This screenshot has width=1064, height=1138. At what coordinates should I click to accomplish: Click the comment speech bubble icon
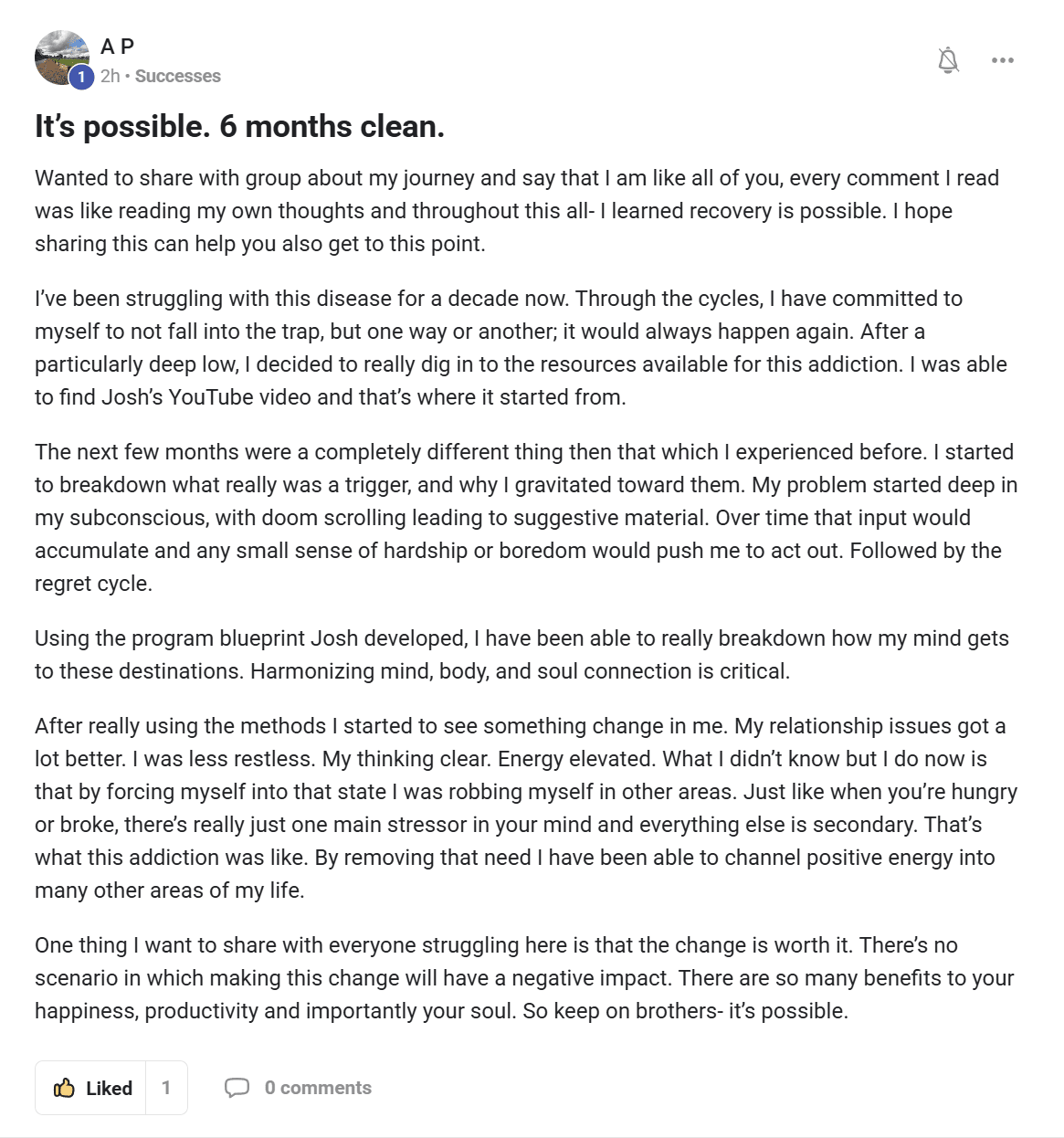[x=237, y=1088]
